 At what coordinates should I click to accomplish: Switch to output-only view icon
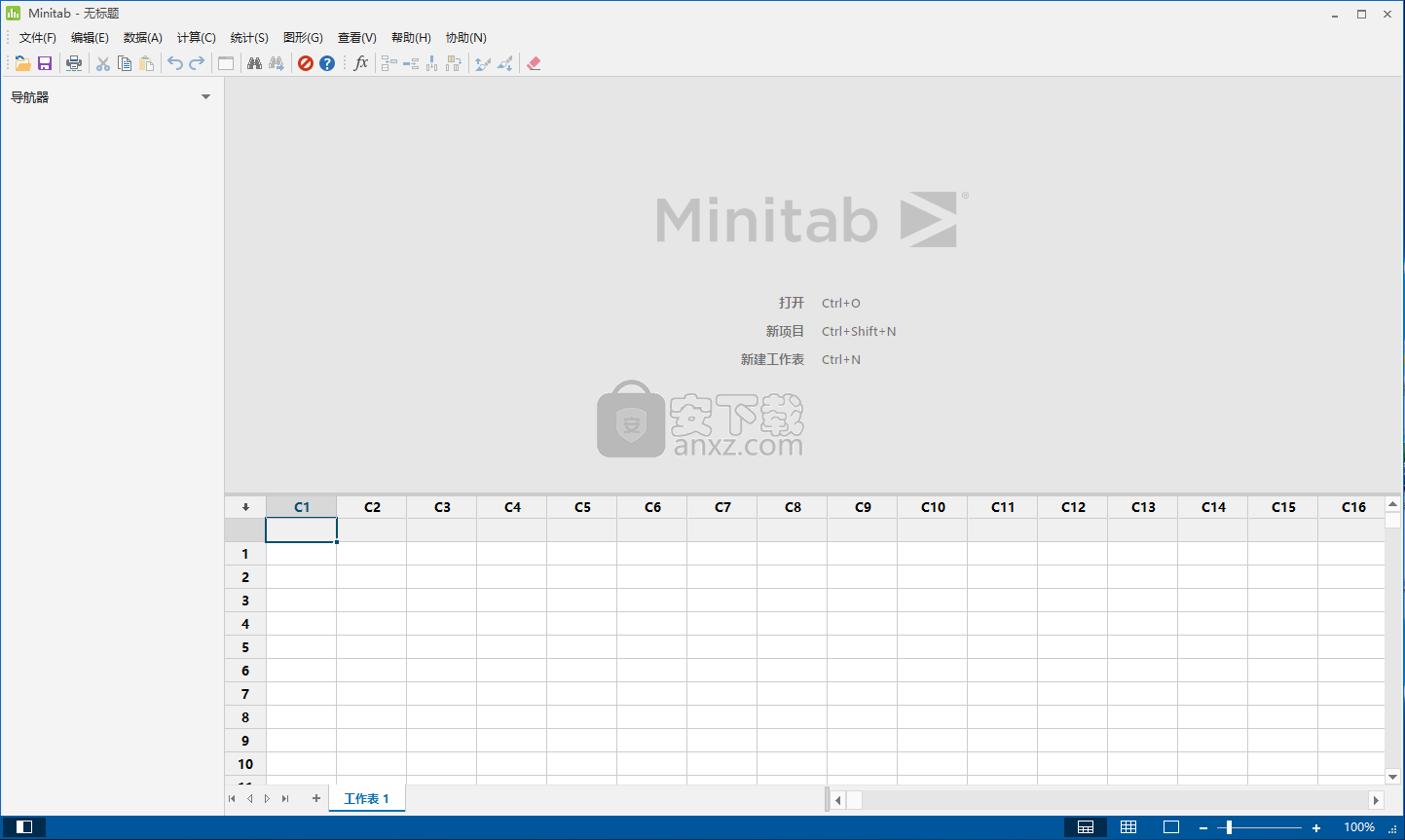point(1171,827)
